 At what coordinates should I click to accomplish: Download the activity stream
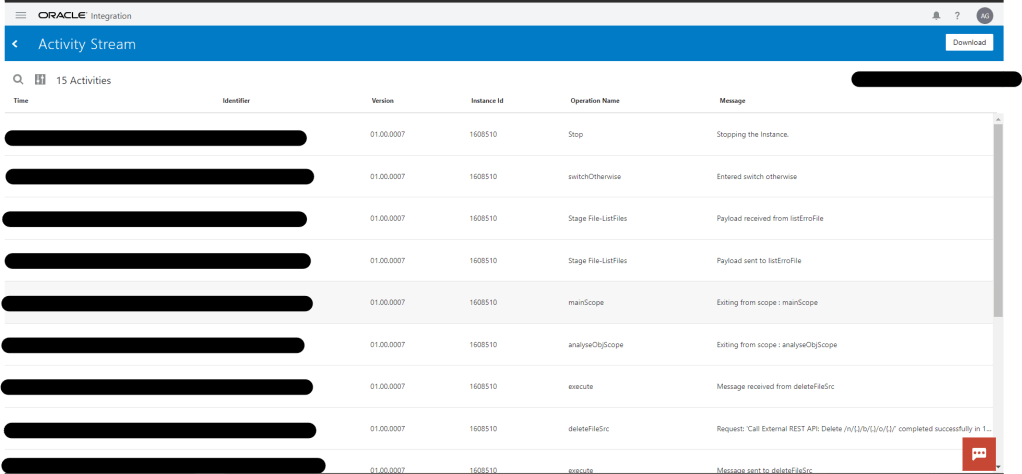pos(969,42)
